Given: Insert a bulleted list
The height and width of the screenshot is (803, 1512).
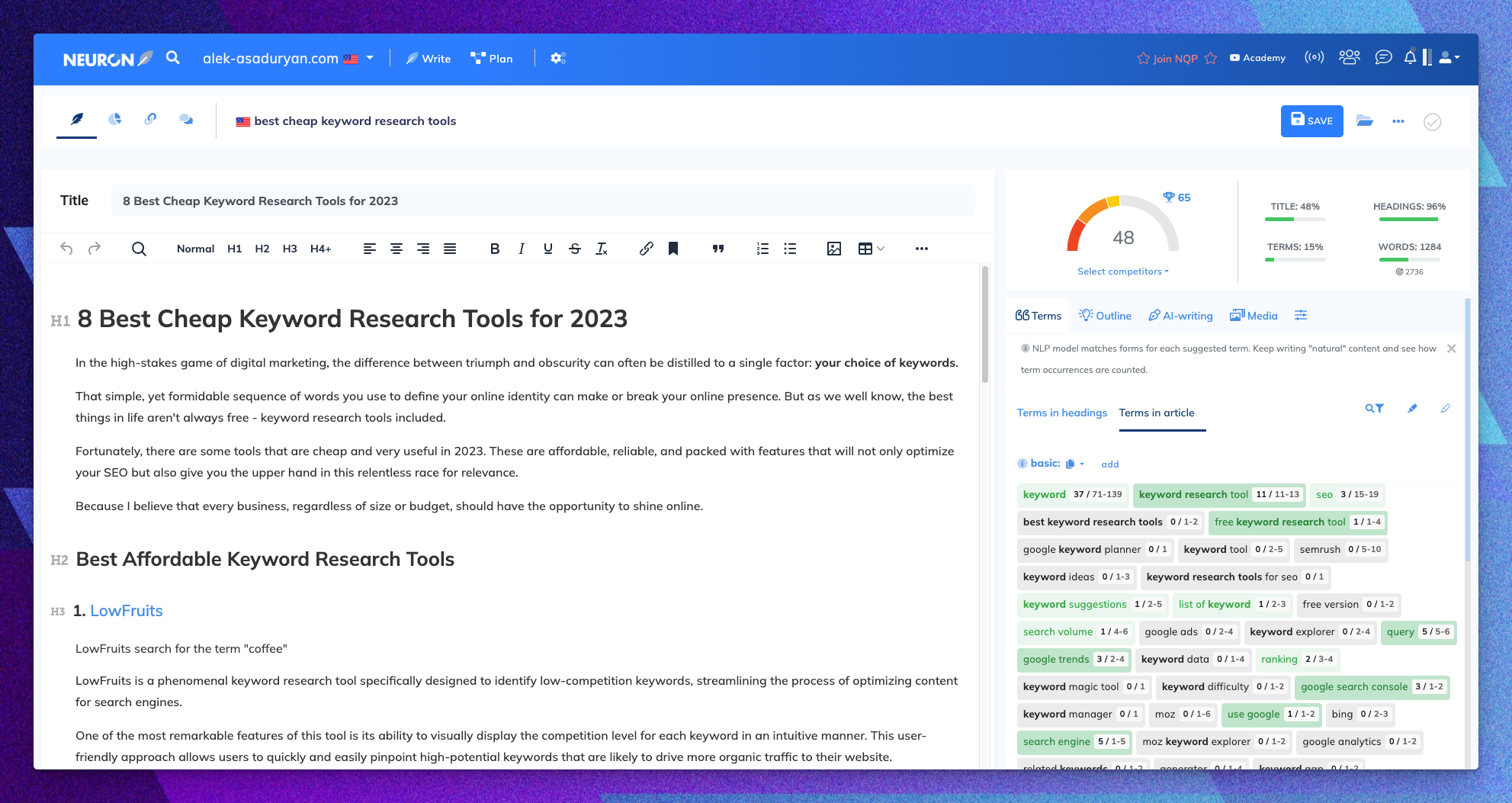Looking at the screenshot, I should pyautogui.click(x=790, y=249).
